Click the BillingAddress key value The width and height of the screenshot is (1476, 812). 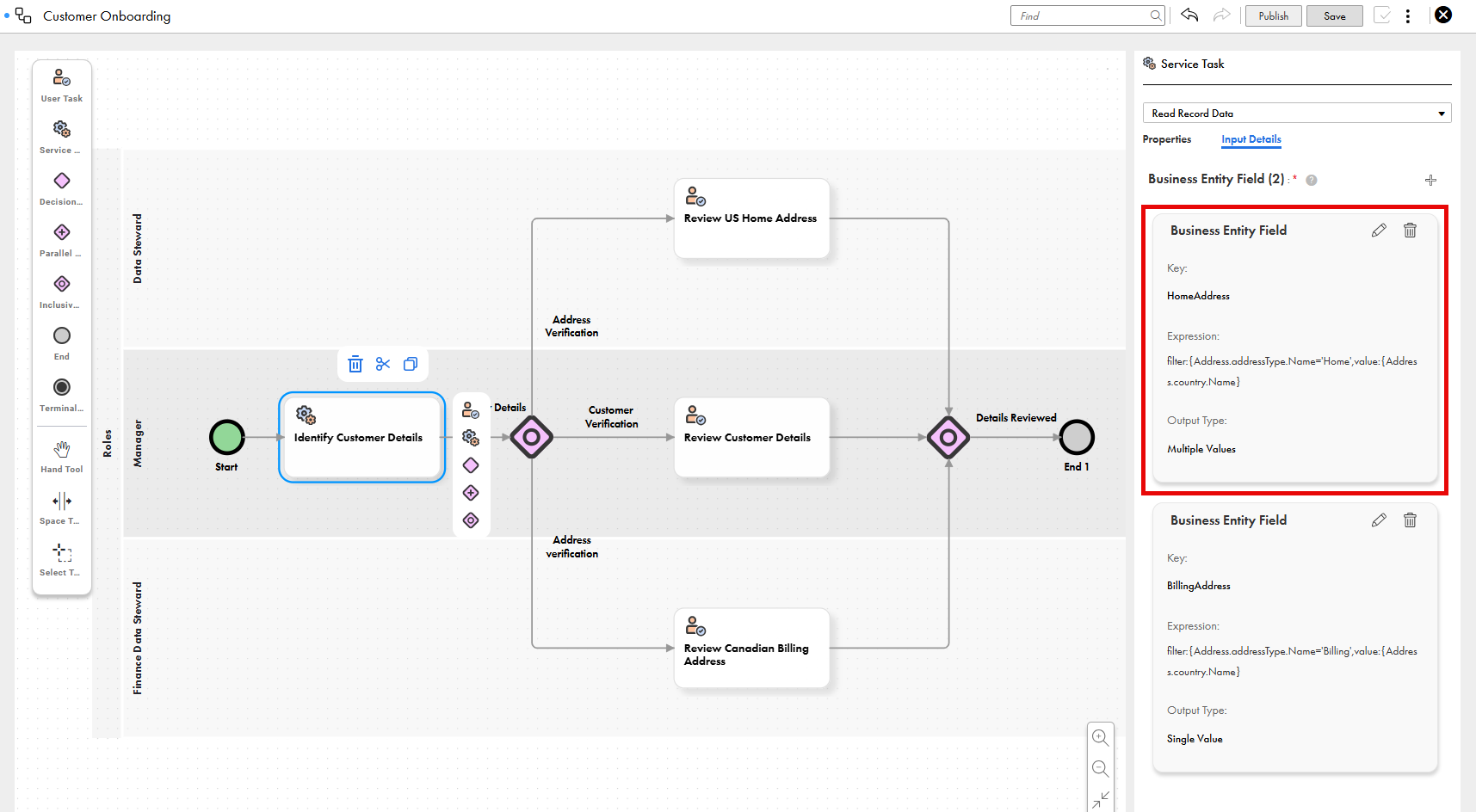tap(1199, 586)
